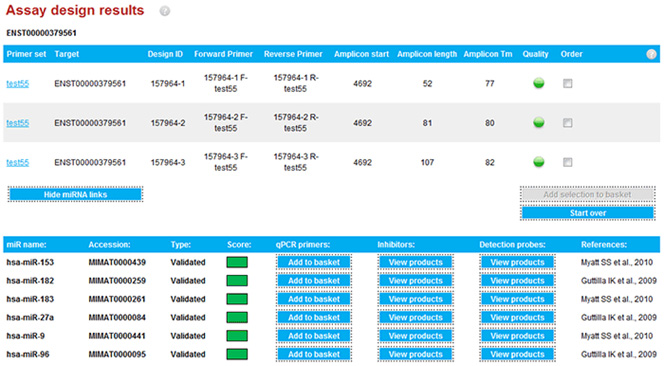View inhibitor products for hsa-miR-27a

[x=416, y=317]
